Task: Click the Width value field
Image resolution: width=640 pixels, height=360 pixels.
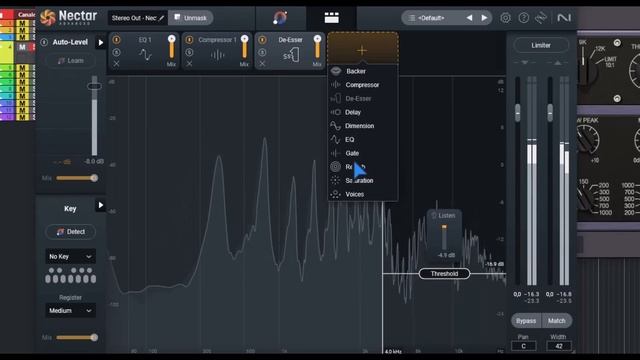Action: pyautogui.click(x=559, y=346)
